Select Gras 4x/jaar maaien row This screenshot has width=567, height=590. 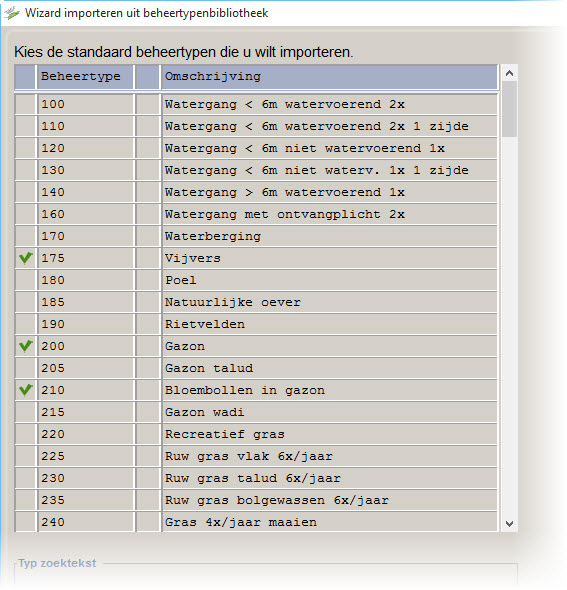pos(256,522)
